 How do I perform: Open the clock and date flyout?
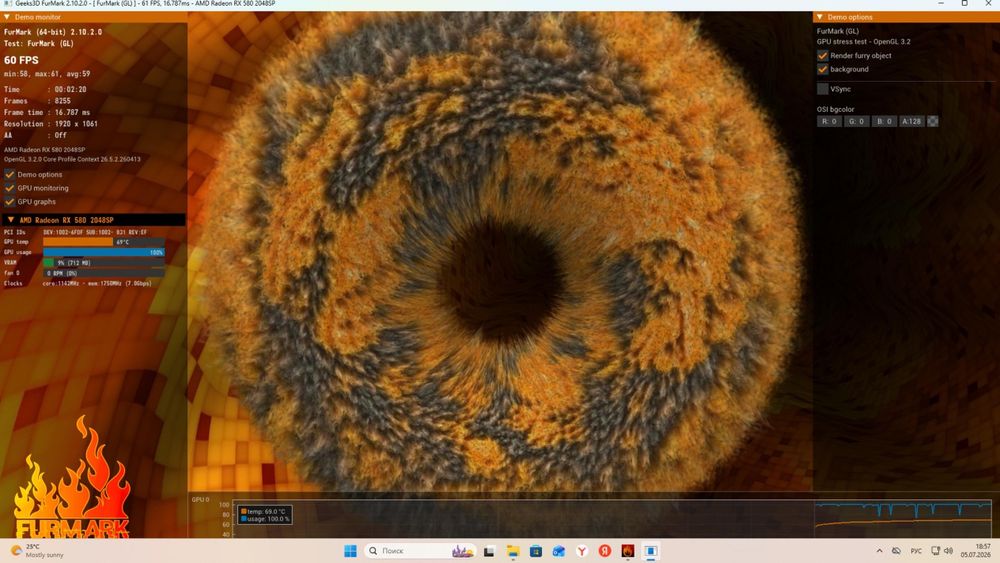pyautogui.click(x=976, y=551)
